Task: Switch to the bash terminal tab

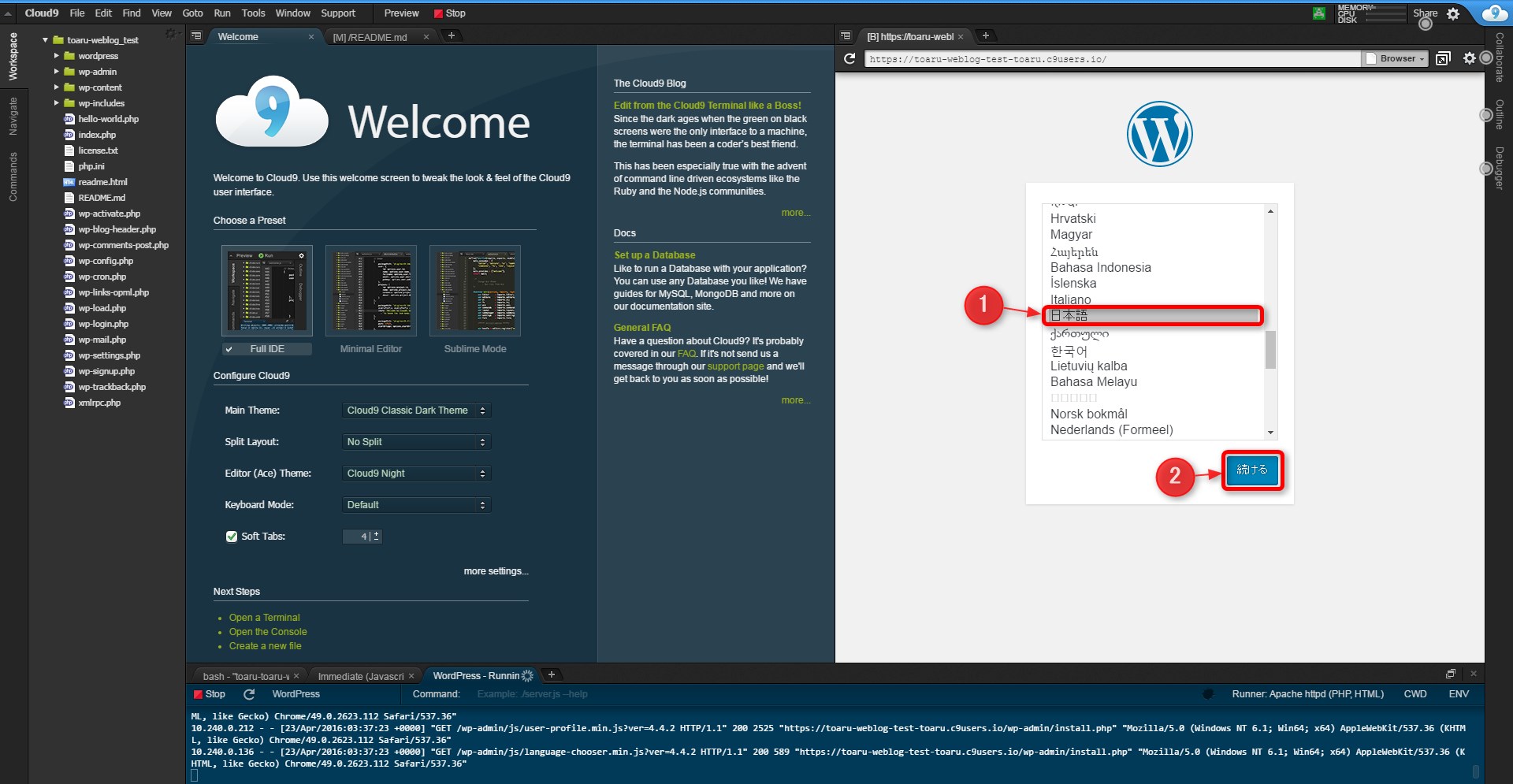Action: point(246,676)
